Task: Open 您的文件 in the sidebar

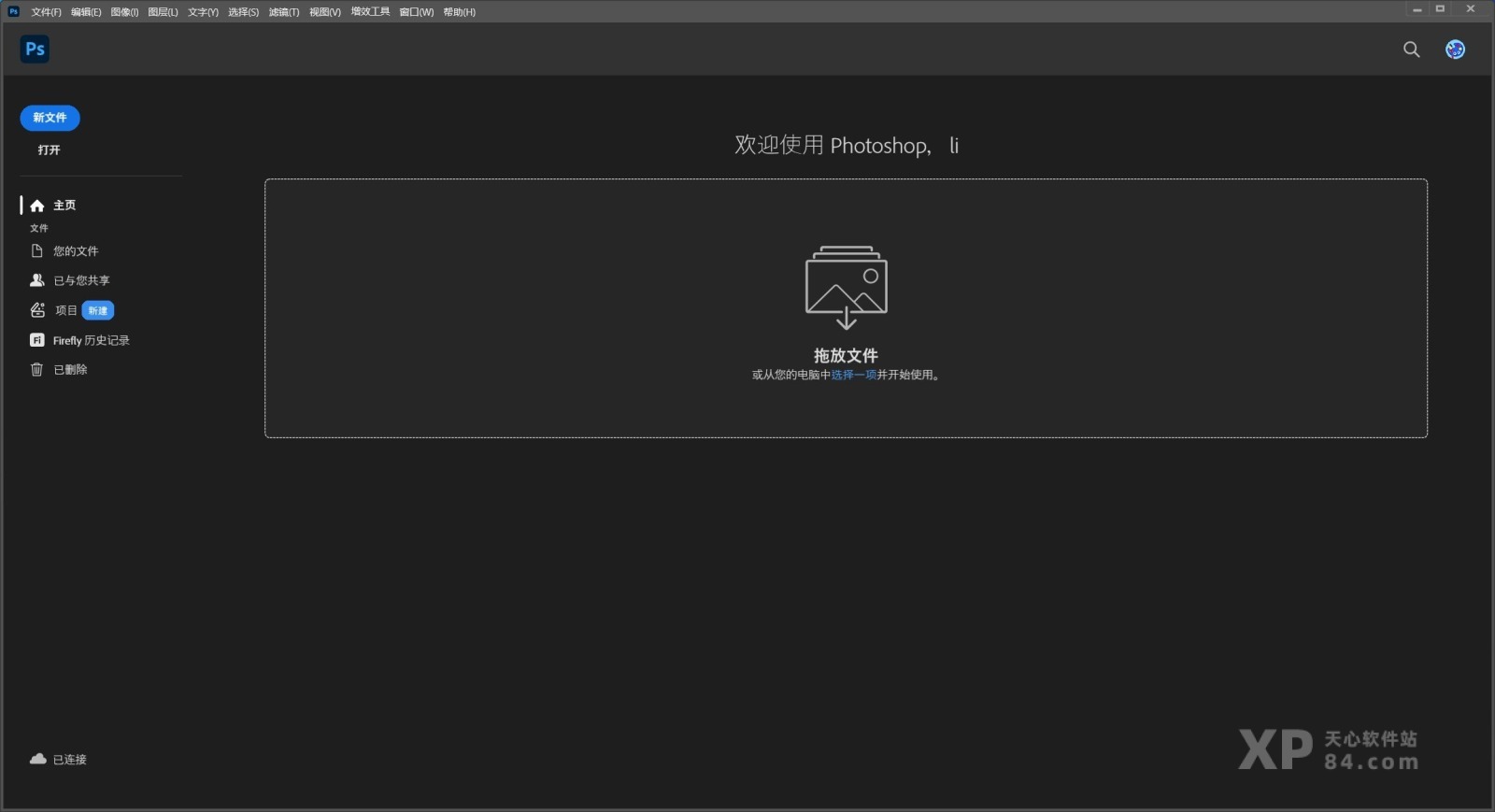Action: tap(76, 250)
